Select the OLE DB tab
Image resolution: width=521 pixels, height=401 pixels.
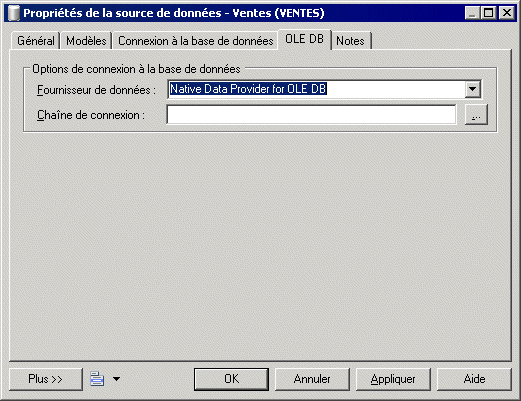(x=304, y=39)
